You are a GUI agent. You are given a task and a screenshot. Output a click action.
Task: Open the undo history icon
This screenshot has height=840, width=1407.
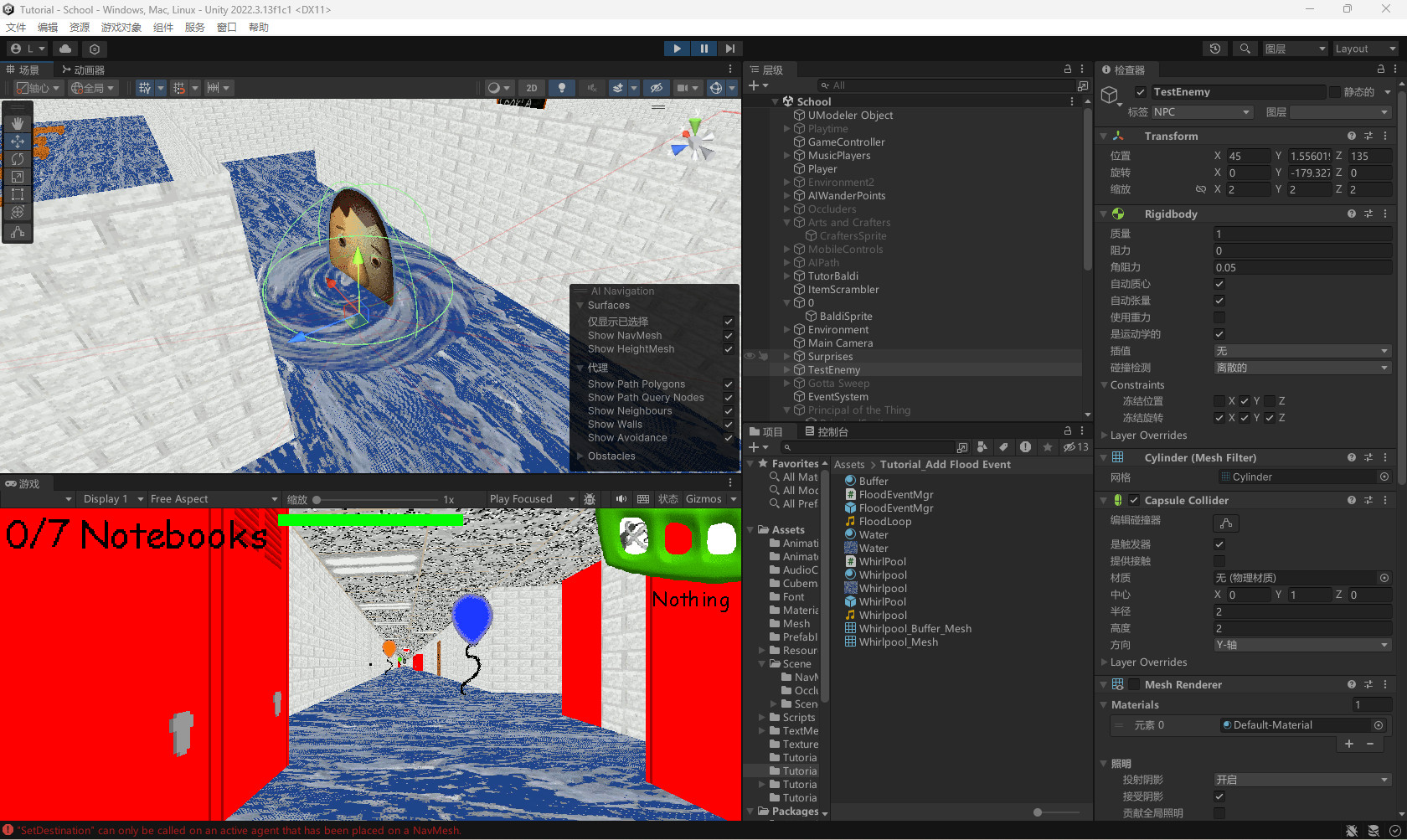click(1215, 49)
